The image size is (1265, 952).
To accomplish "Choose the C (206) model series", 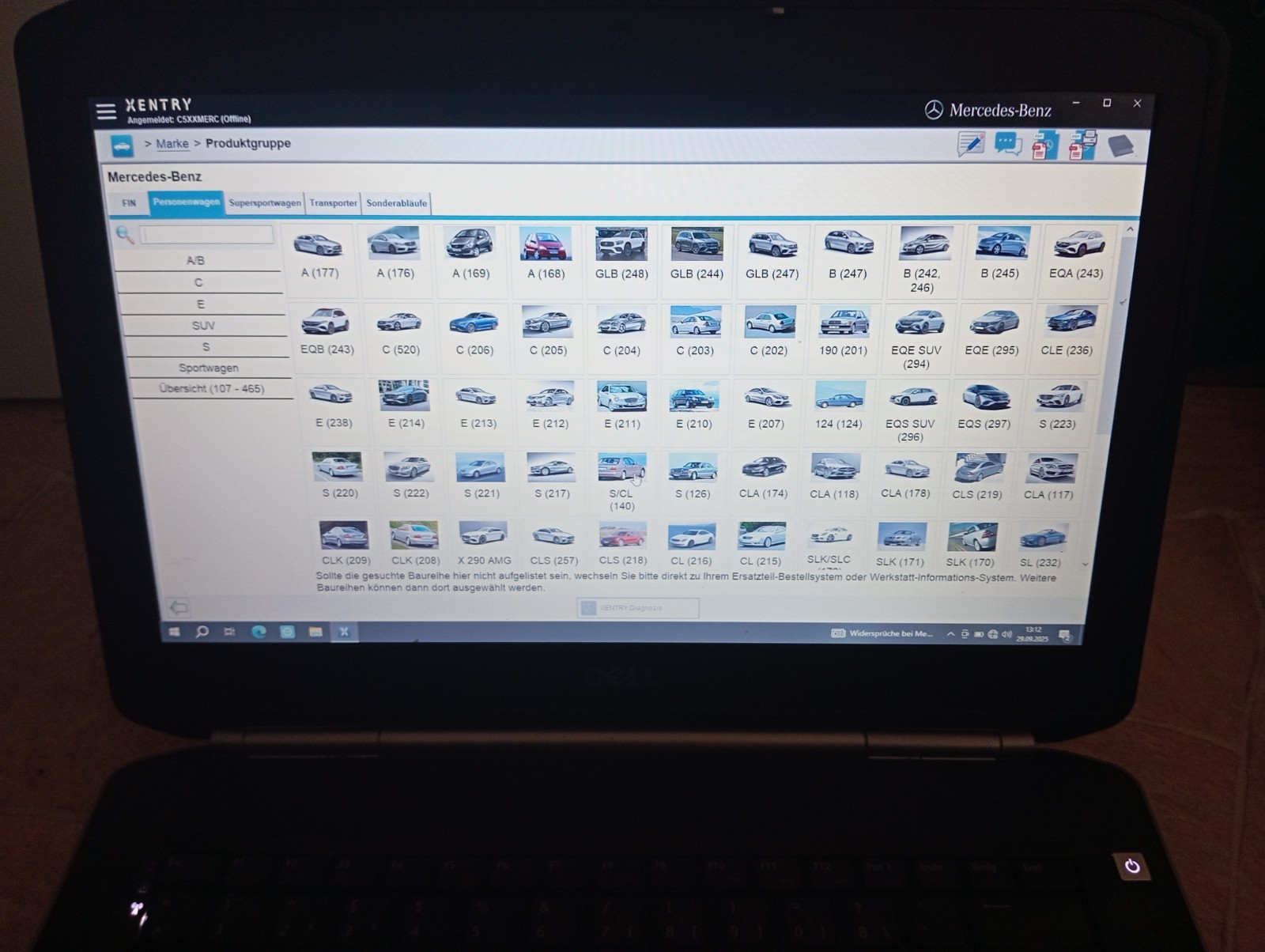I will point(474,332).
